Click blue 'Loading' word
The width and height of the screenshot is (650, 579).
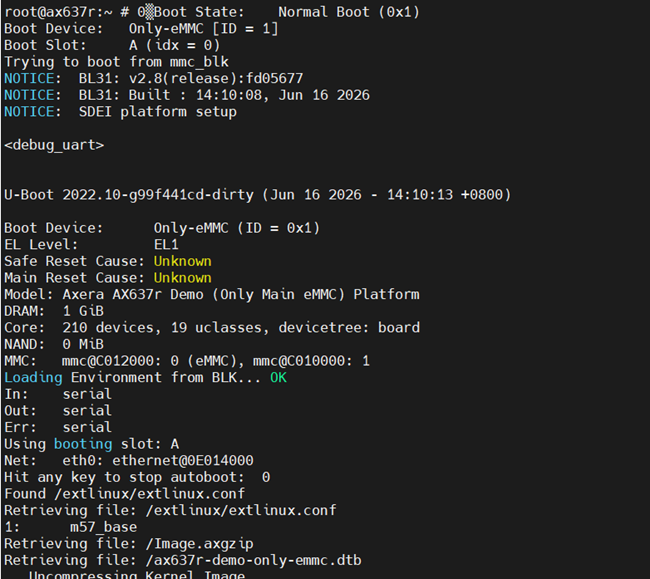coord(33,377)
